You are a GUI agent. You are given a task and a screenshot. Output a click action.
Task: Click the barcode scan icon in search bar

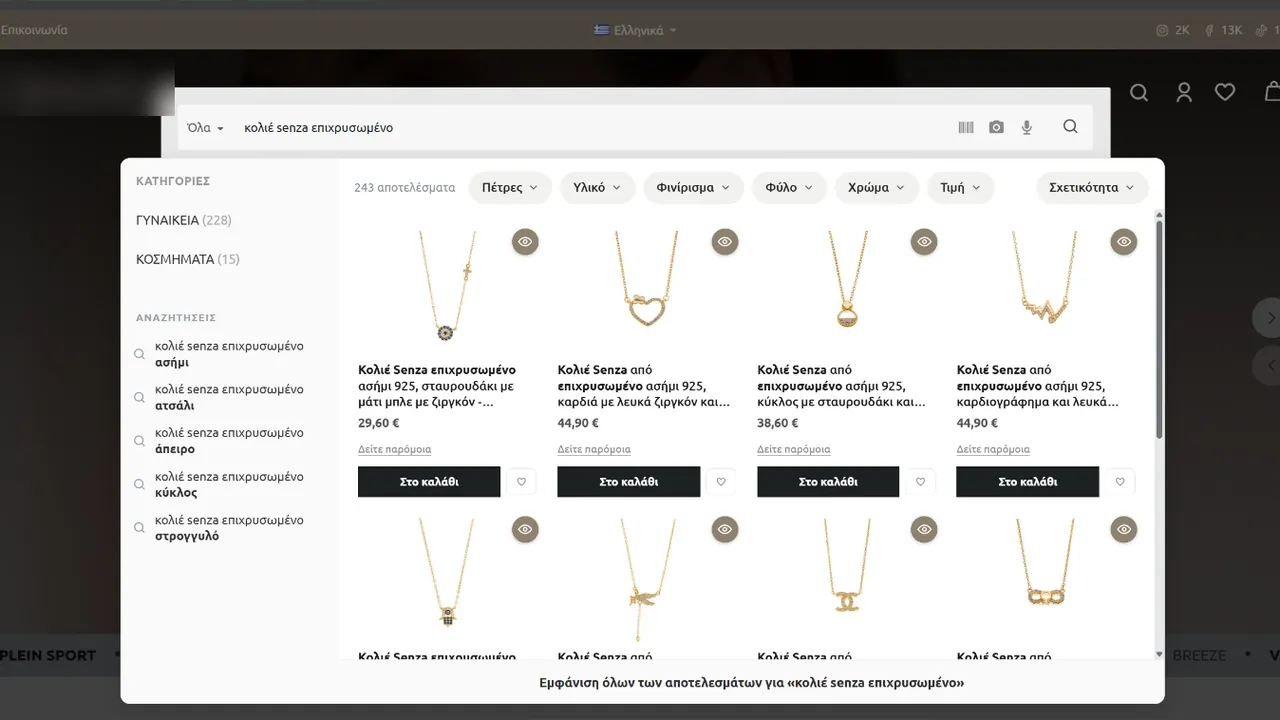point(966,127)
